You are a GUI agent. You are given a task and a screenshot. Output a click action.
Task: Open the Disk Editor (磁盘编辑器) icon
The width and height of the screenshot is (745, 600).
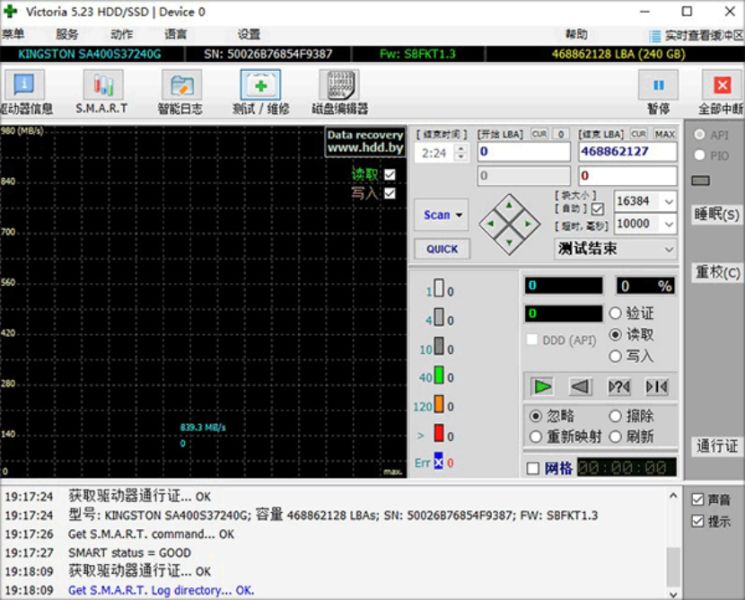click(x=339, y=86)
